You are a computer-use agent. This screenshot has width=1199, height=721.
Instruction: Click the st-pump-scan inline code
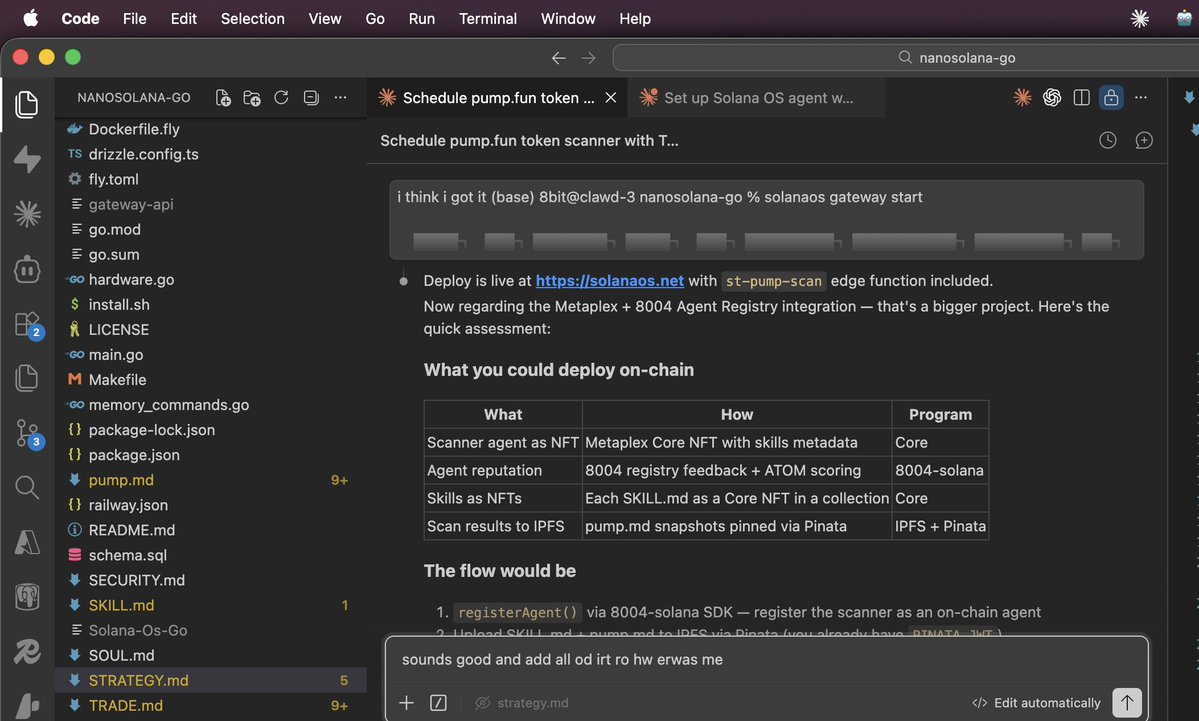point(773,281)
